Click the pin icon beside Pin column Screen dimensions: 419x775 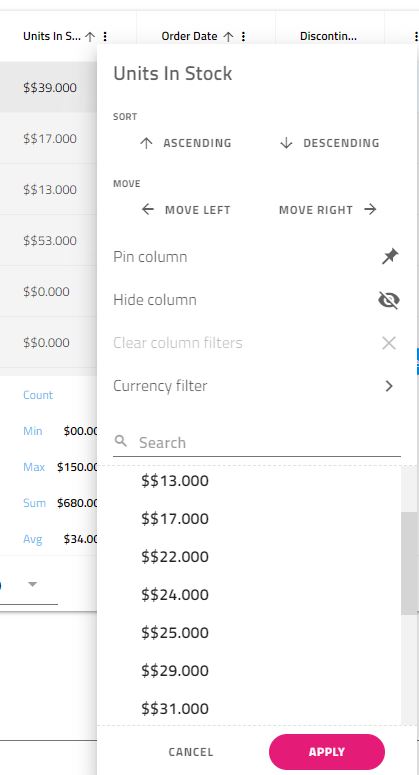point(390,257)
